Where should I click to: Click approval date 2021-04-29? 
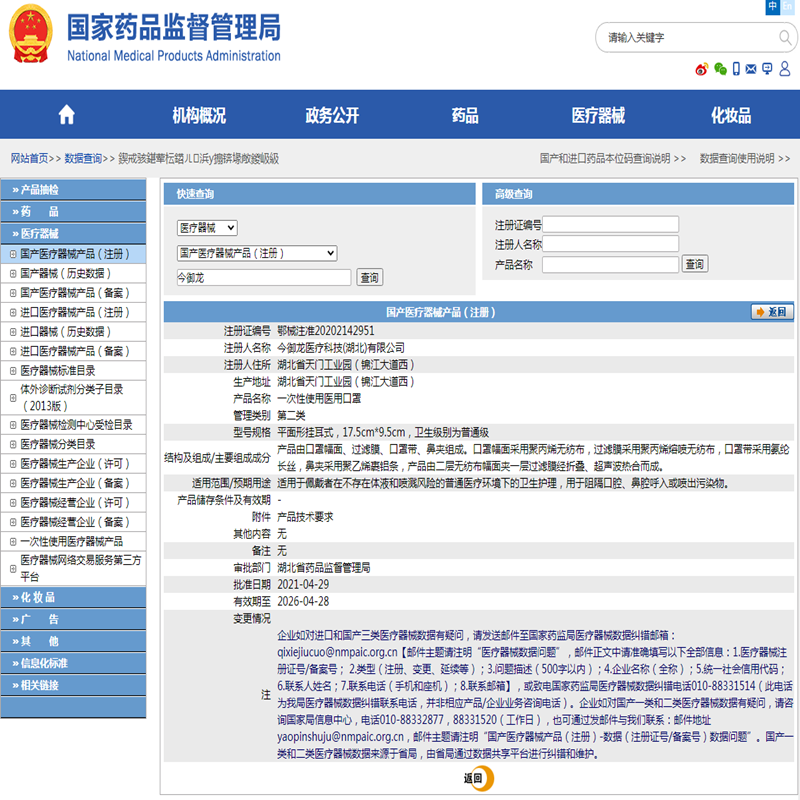[303, 584]
